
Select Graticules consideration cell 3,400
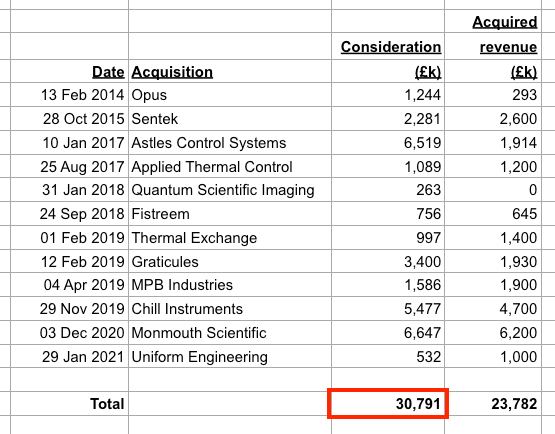[x=388, y=261]
